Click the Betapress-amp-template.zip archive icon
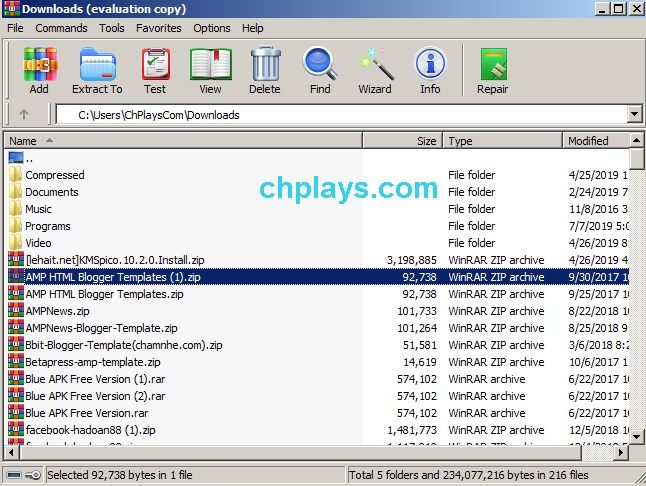Viewport: 646px width, 486px height. point(16,362)
